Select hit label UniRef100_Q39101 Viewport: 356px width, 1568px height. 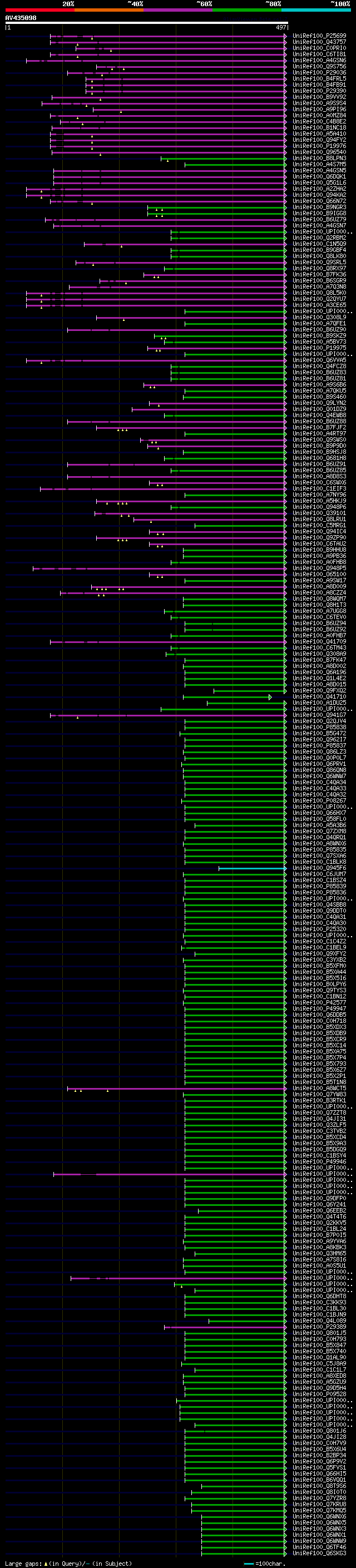319,513
